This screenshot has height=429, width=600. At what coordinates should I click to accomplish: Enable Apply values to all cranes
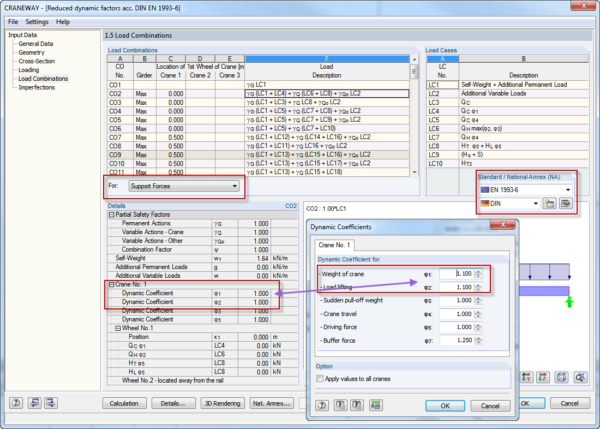tap(319, 380)
